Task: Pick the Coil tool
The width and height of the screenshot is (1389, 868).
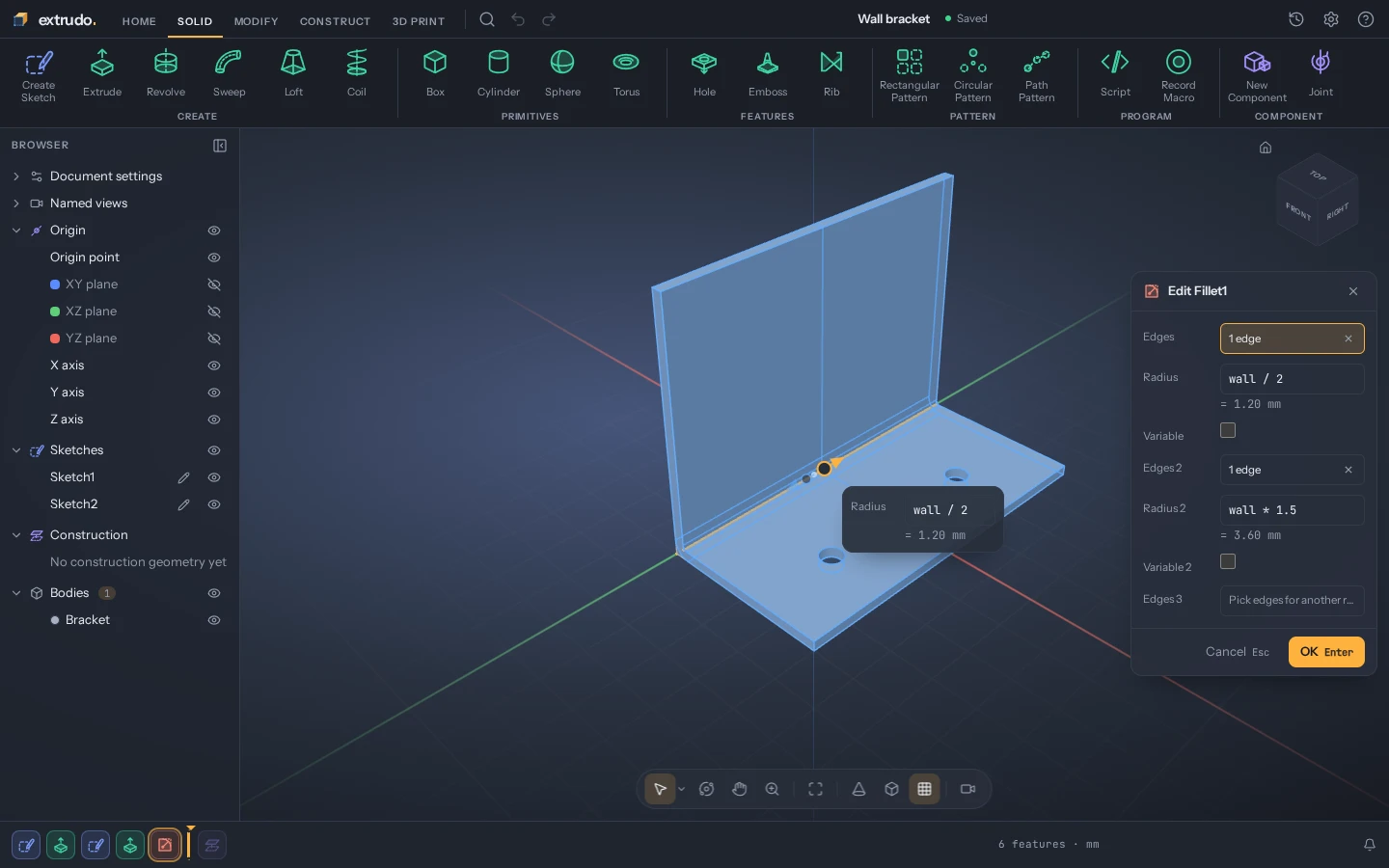Action: tap(357, 75)
